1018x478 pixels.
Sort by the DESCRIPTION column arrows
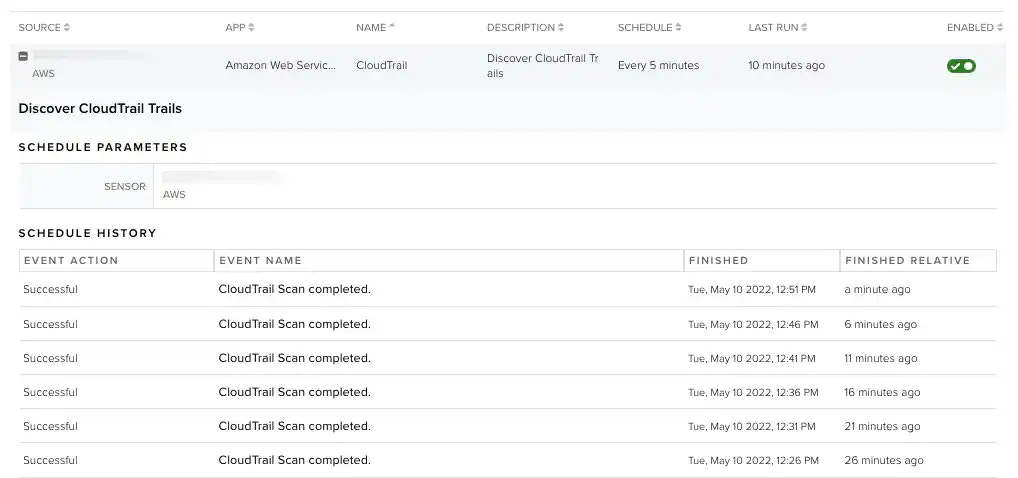(x=561, y=27)
